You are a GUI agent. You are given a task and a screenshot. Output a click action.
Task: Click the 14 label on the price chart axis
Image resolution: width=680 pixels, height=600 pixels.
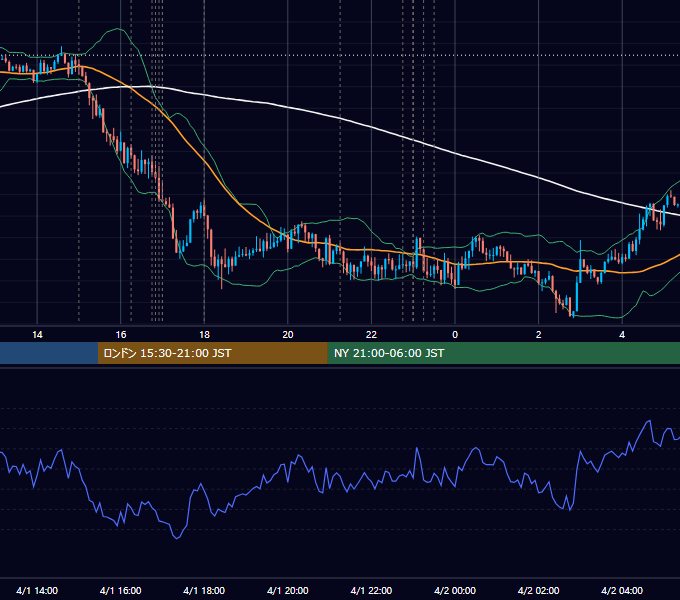(x=37, y=335)
